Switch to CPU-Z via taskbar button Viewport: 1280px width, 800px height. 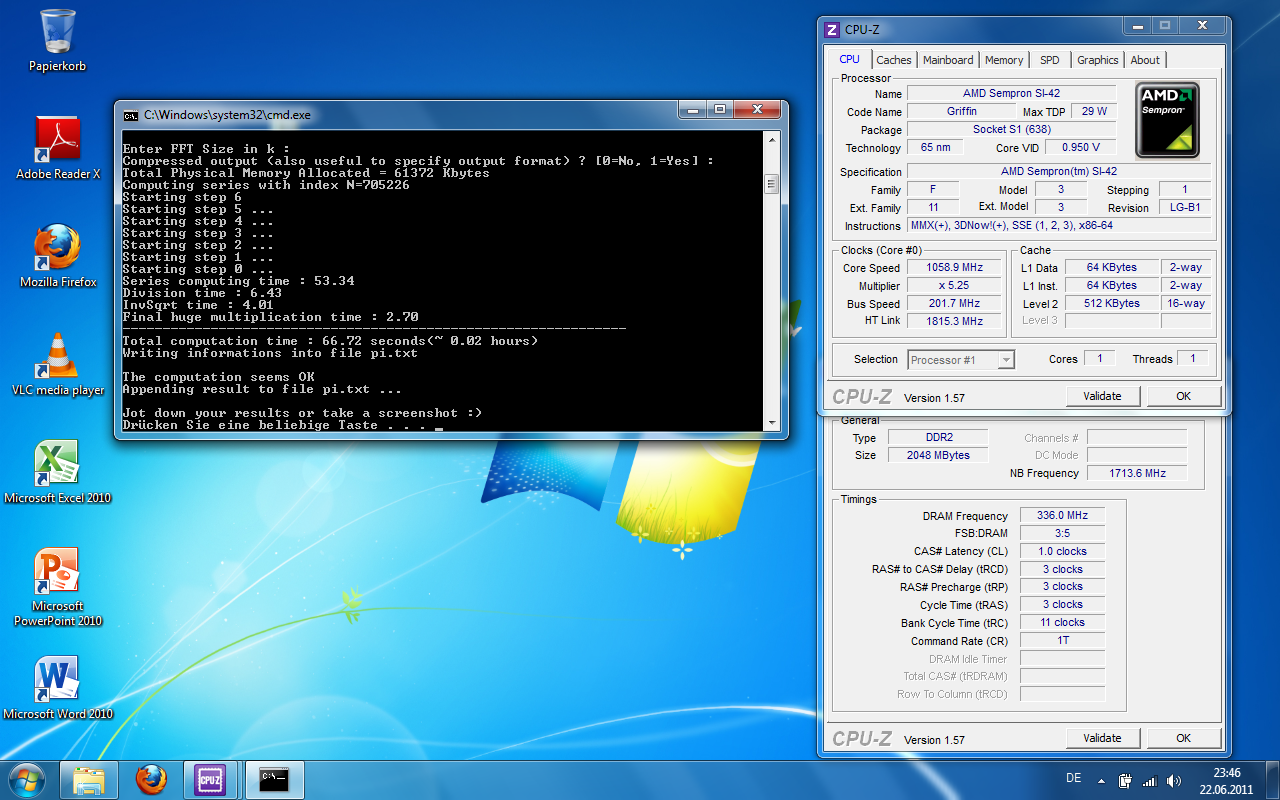pos(211,779)
